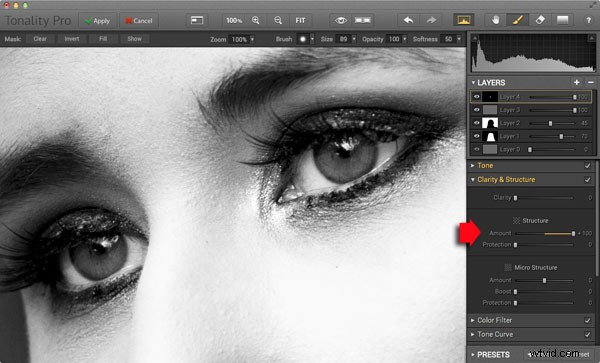Collapse the Clarity & Structure panel
600x363 pixels.
pyautogui.click(x=473, y=179)
